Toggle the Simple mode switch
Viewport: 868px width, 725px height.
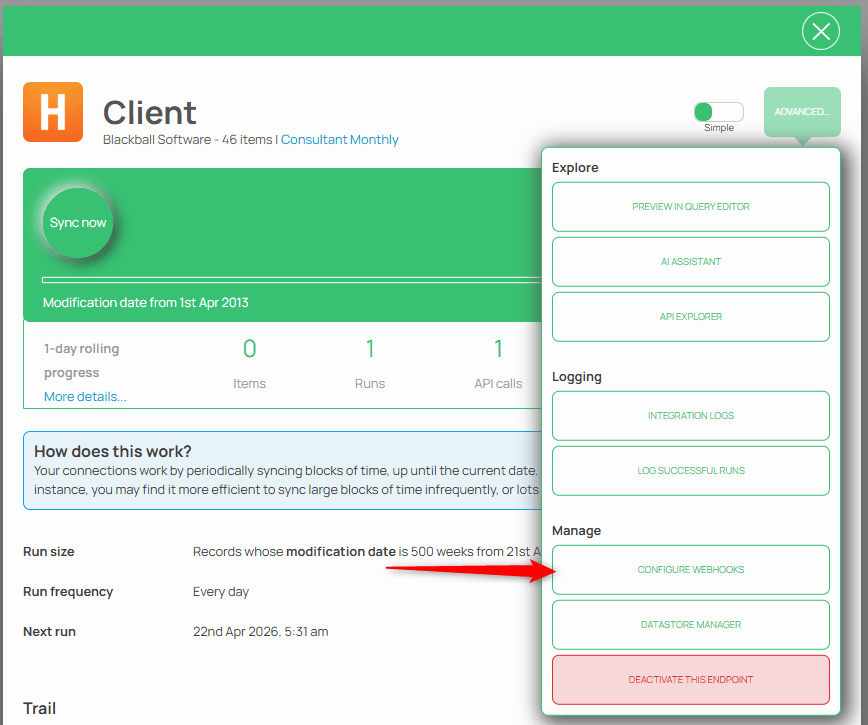click(x=718, y=112)
